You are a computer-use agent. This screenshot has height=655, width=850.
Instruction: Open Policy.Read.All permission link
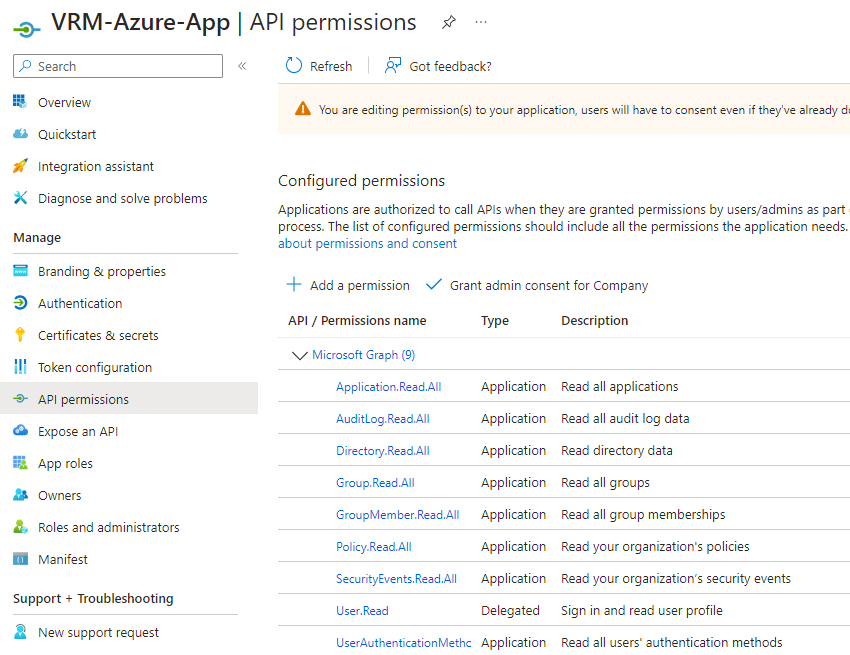(374, 547)
